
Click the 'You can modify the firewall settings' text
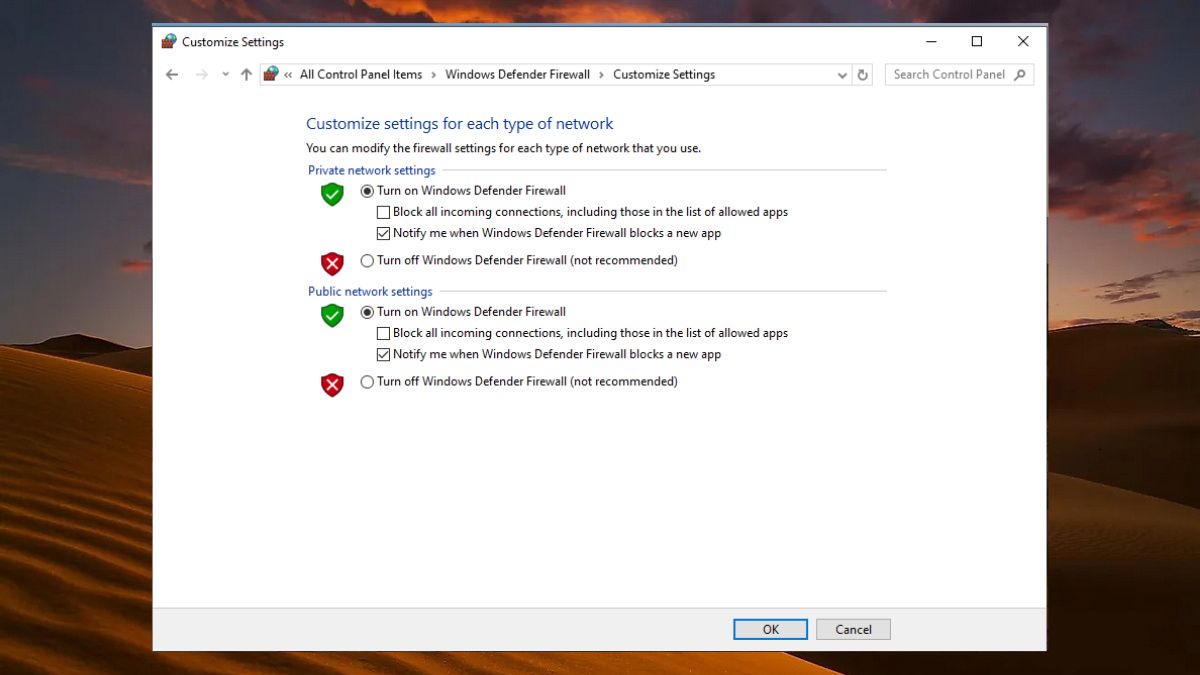click(504, 148)
